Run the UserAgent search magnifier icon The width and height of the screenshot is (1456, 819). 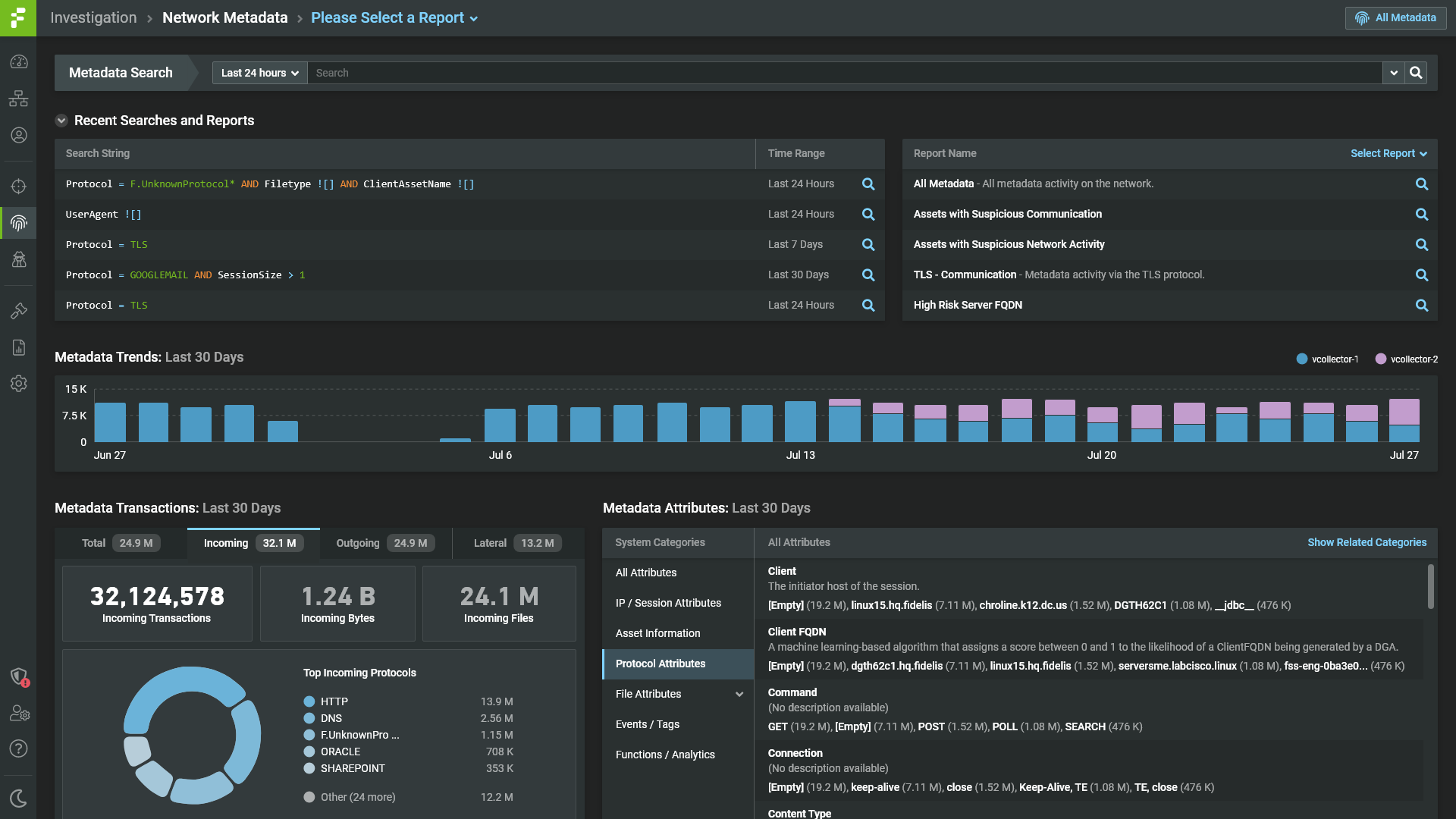868,215
